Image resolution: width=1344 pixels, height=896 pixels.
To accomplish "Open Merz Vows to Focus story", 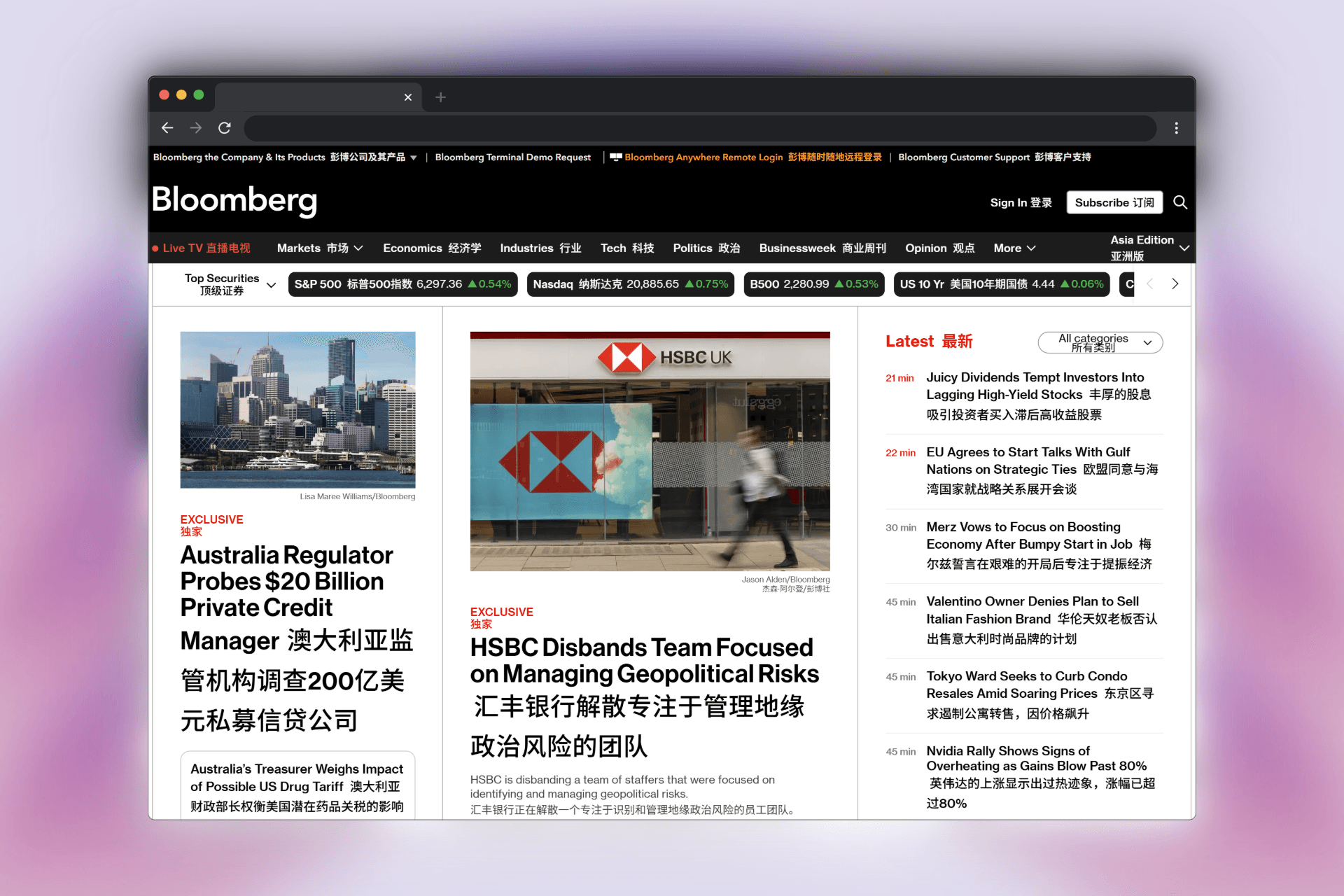I will (x=1039, y=545).
